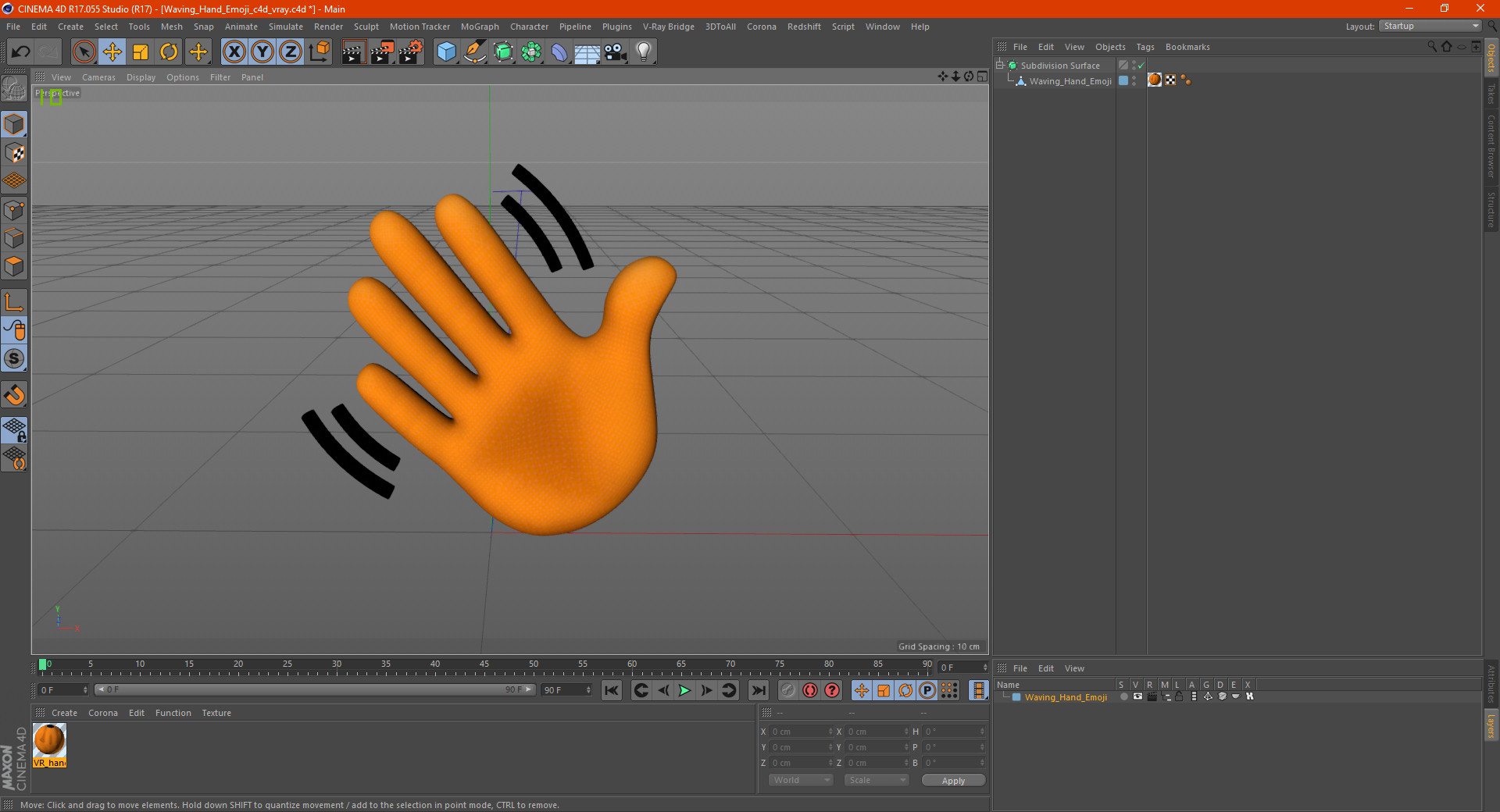Open the MoGraph array generator icon

click(531, 52)
